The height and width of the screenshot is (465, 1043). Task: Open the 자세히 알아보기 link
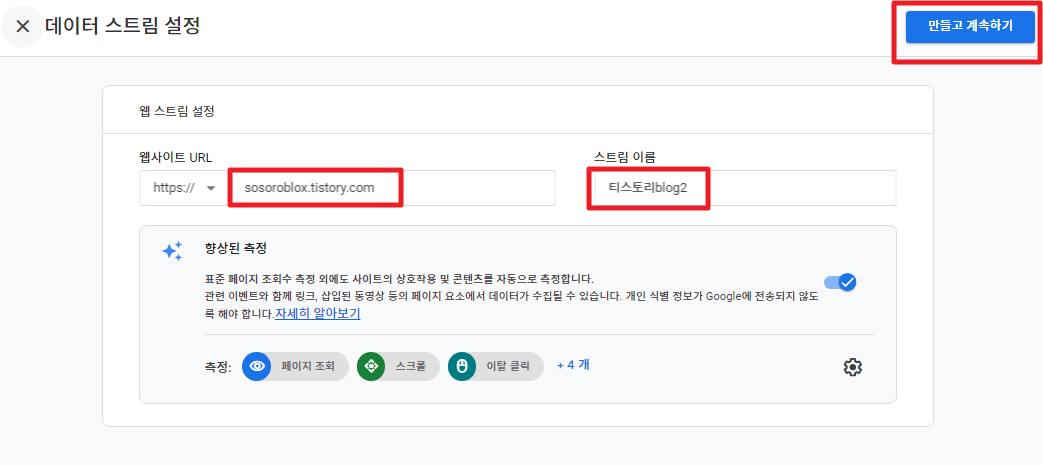[317, 313]
